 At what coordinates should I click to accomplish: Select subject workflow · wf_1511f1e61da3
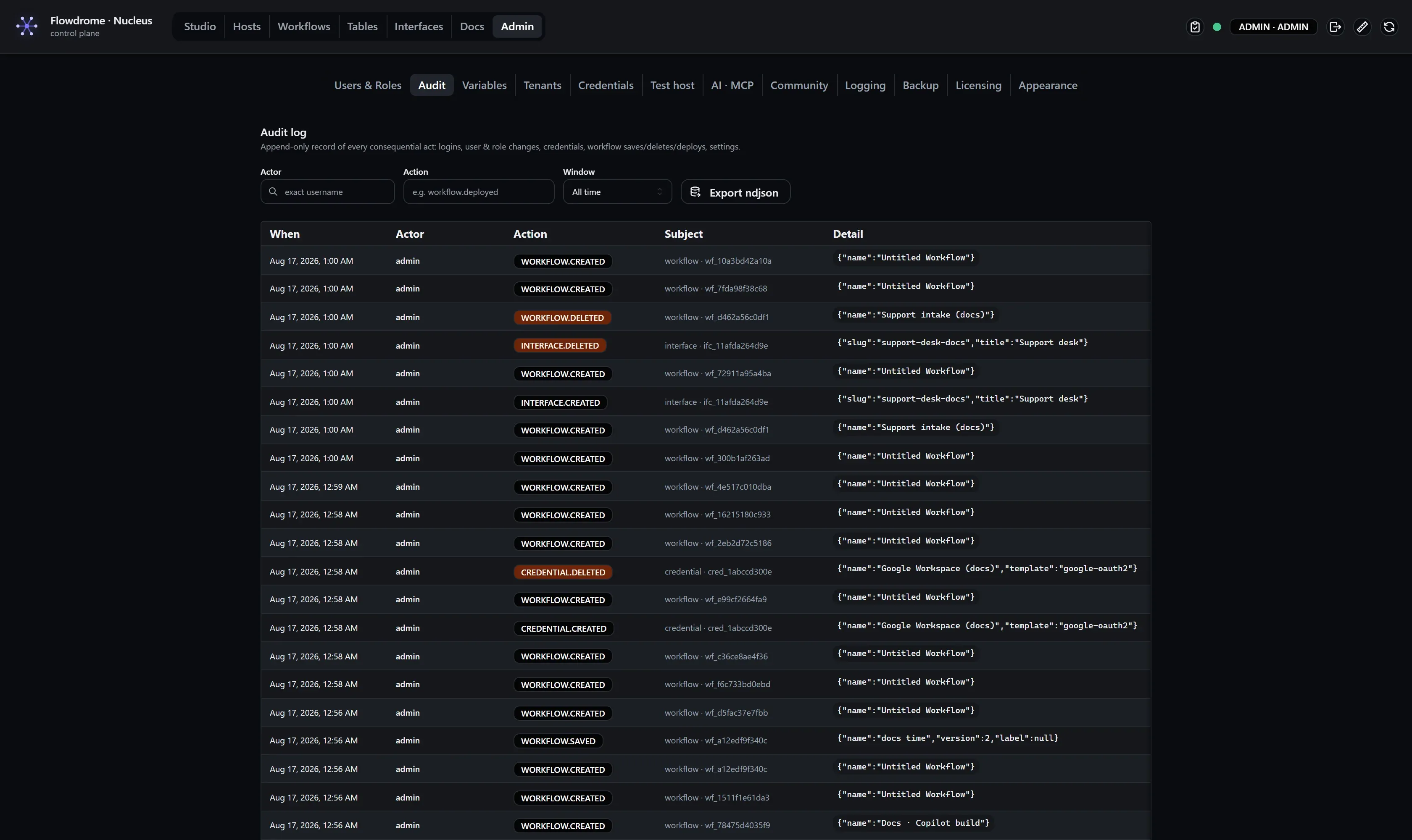(x=717, y=798)
